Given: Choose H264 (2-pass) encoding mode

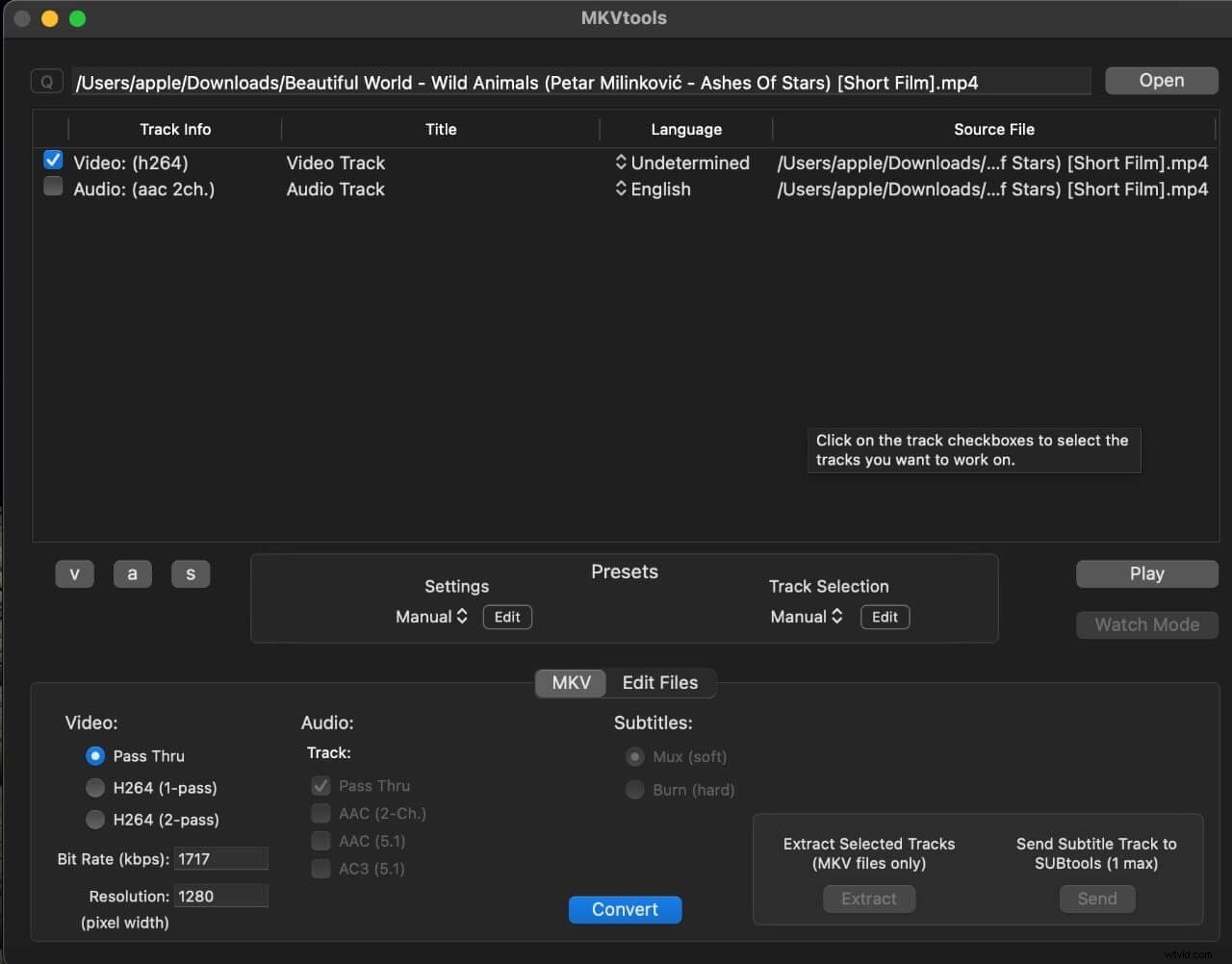Looking at the screenshot, I should [x=95, y=819].
